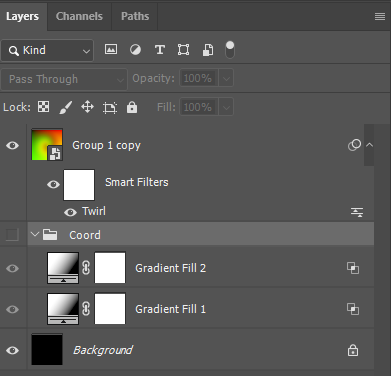Select Gradient Fill 2 gradient thumbnail
The width and height of the screenshot is (391, 376).
[63, 268]
